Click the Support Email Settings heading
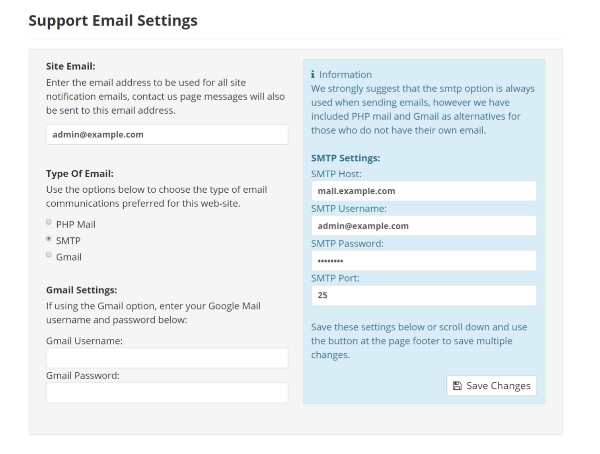Image resolution: width=600 pixels, height=454 pixels. (113, 20)
